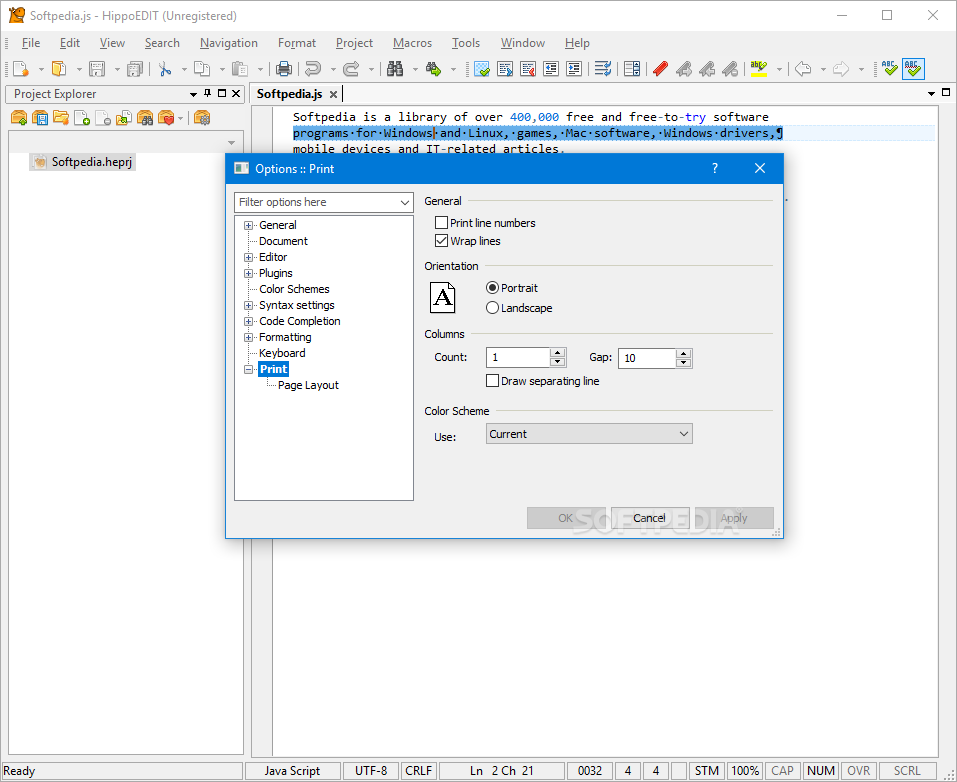Expand the General tree node
Screen dimensions: 957x782
pos(248,225)
